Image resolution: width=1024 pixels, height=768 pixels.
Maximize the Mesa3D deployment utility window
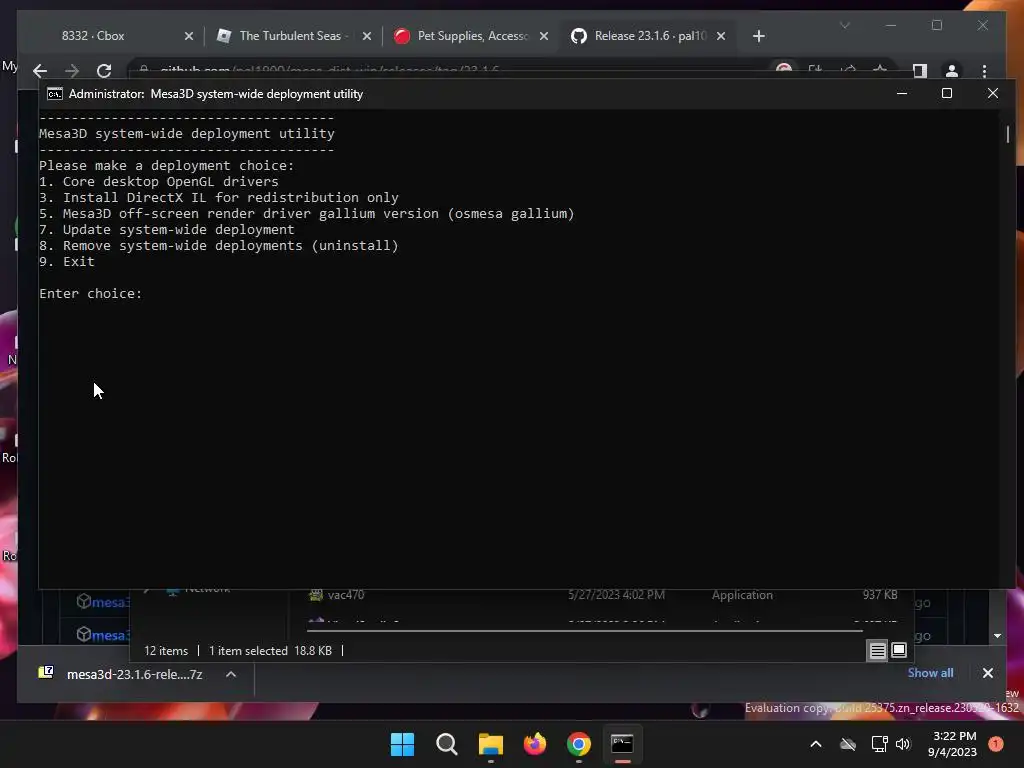pyautogui.click(x=947, y=93)
